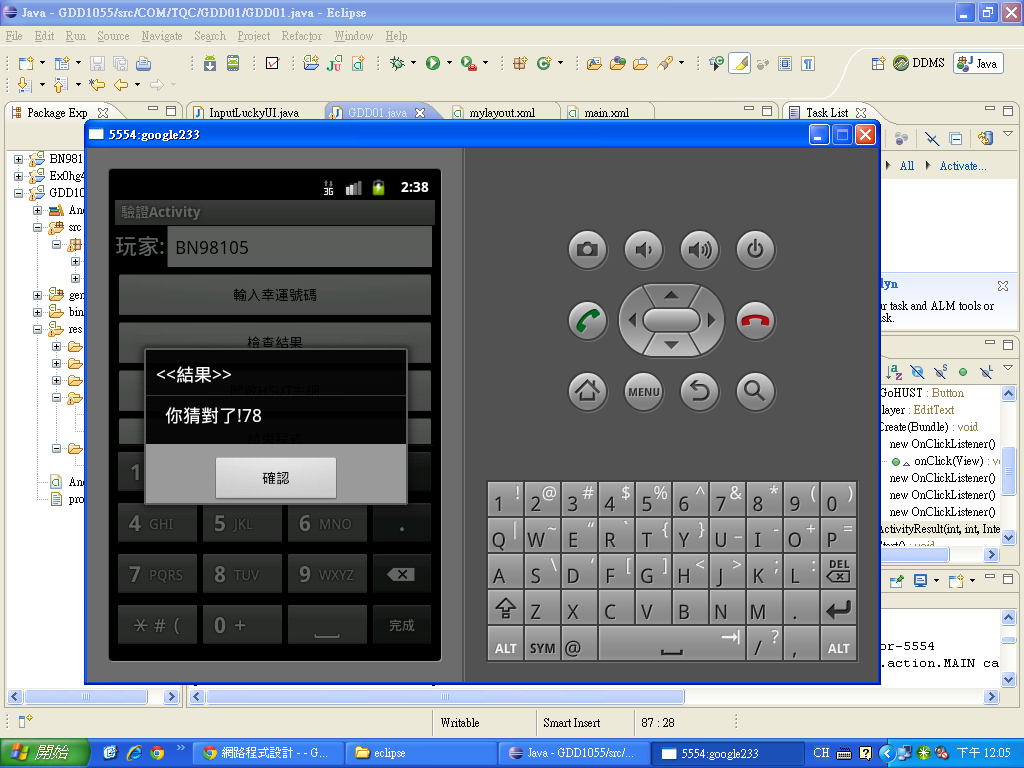Toggle the keyboard's left ALT key

click(506, 648)
